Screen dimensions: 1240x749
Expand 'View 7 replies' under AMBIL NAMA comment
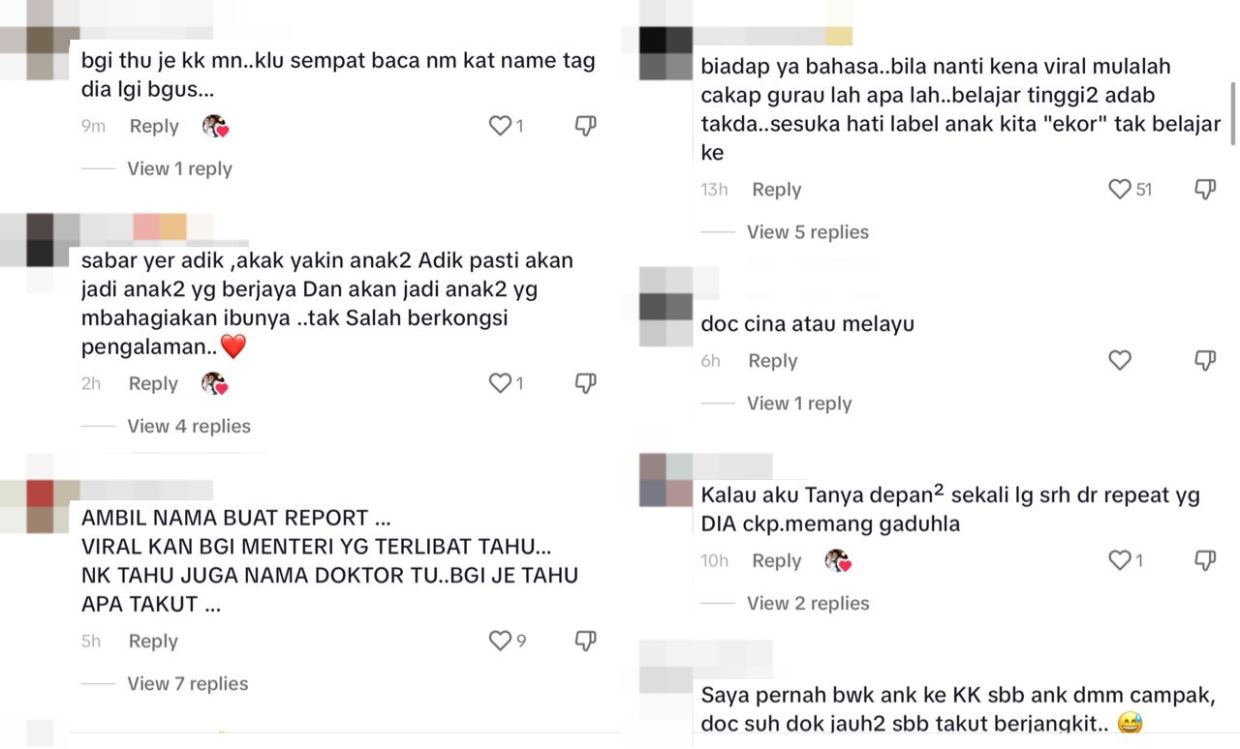188,684
